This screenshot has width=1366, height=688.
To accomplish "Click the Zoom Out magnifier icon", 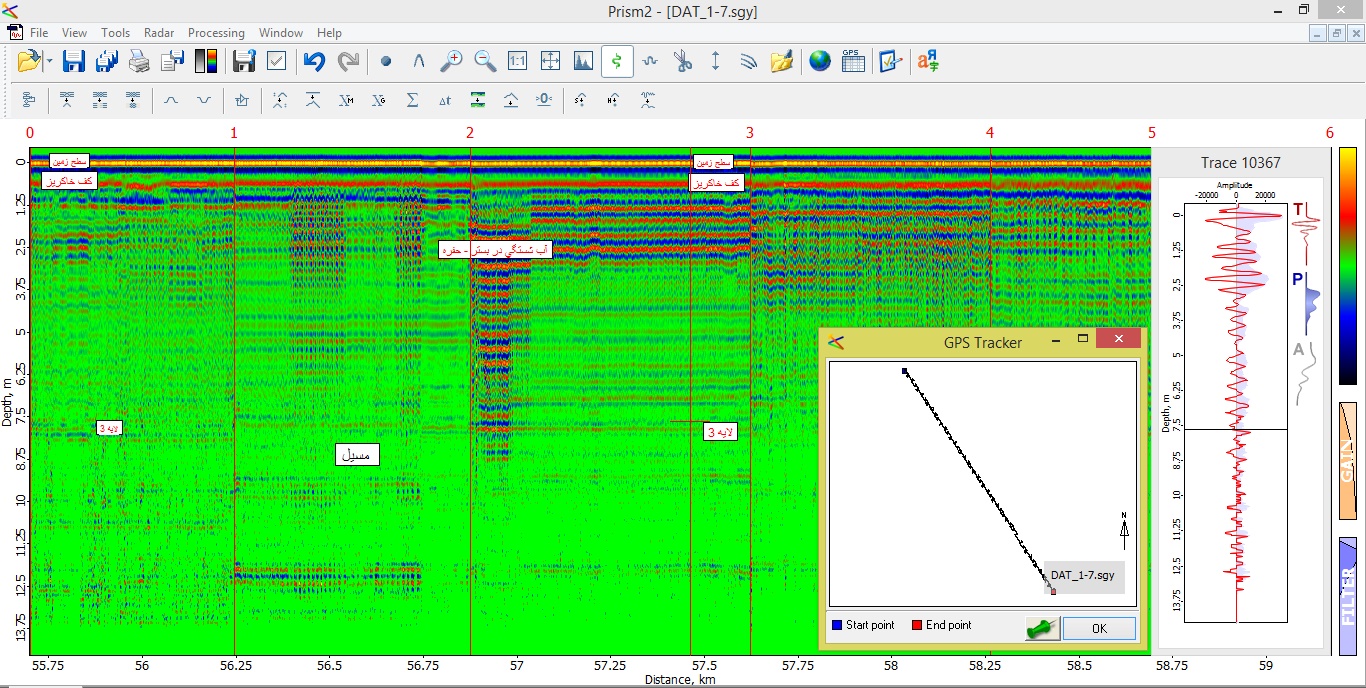I will [485, 61].
